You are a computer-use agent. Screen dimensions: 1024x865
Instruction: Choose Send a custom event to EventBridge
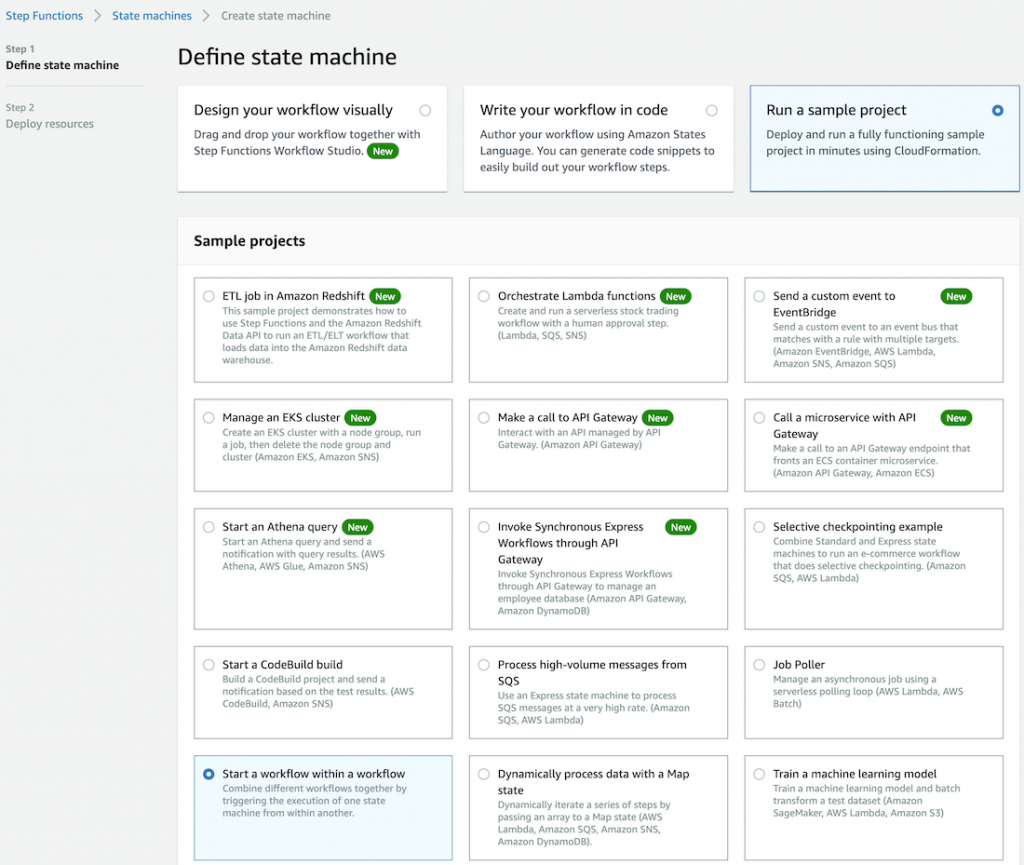point(759,296)
